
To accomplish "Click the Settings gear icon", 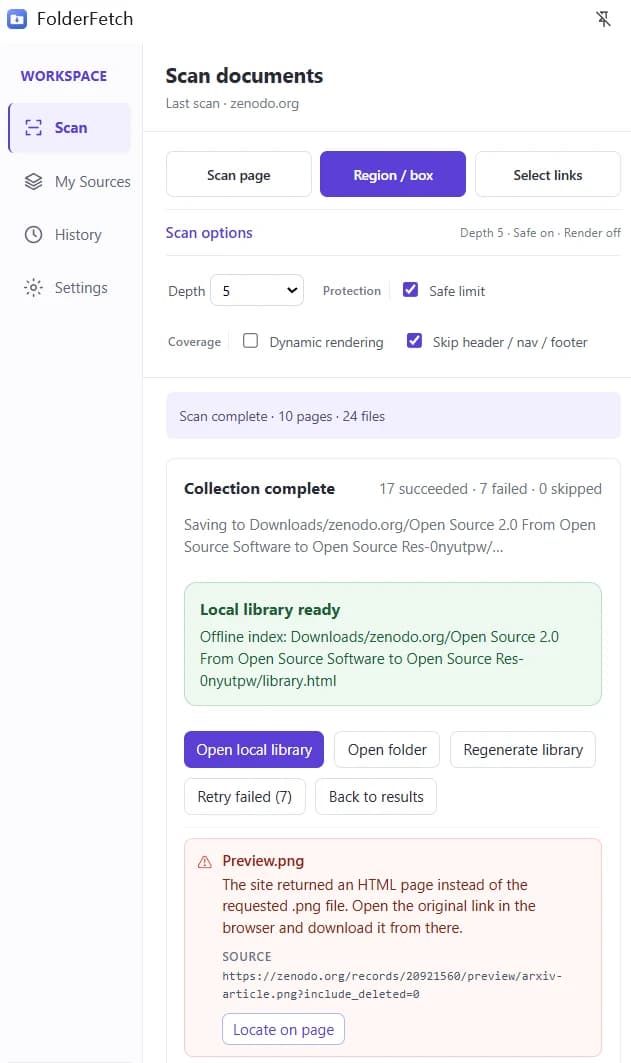I will click(x=33, y=287).
